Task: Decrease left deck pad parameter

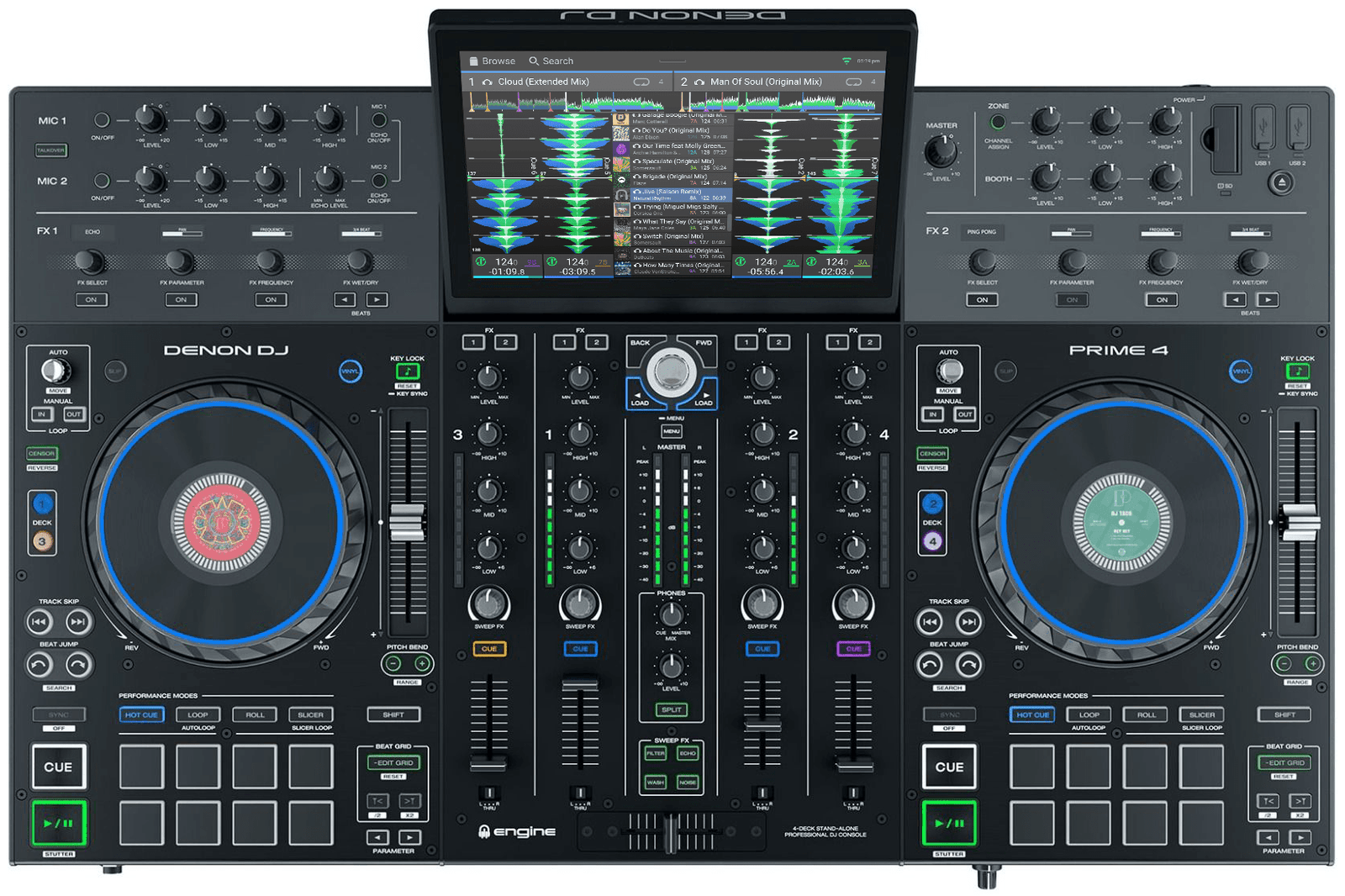Action: point(378,837)
